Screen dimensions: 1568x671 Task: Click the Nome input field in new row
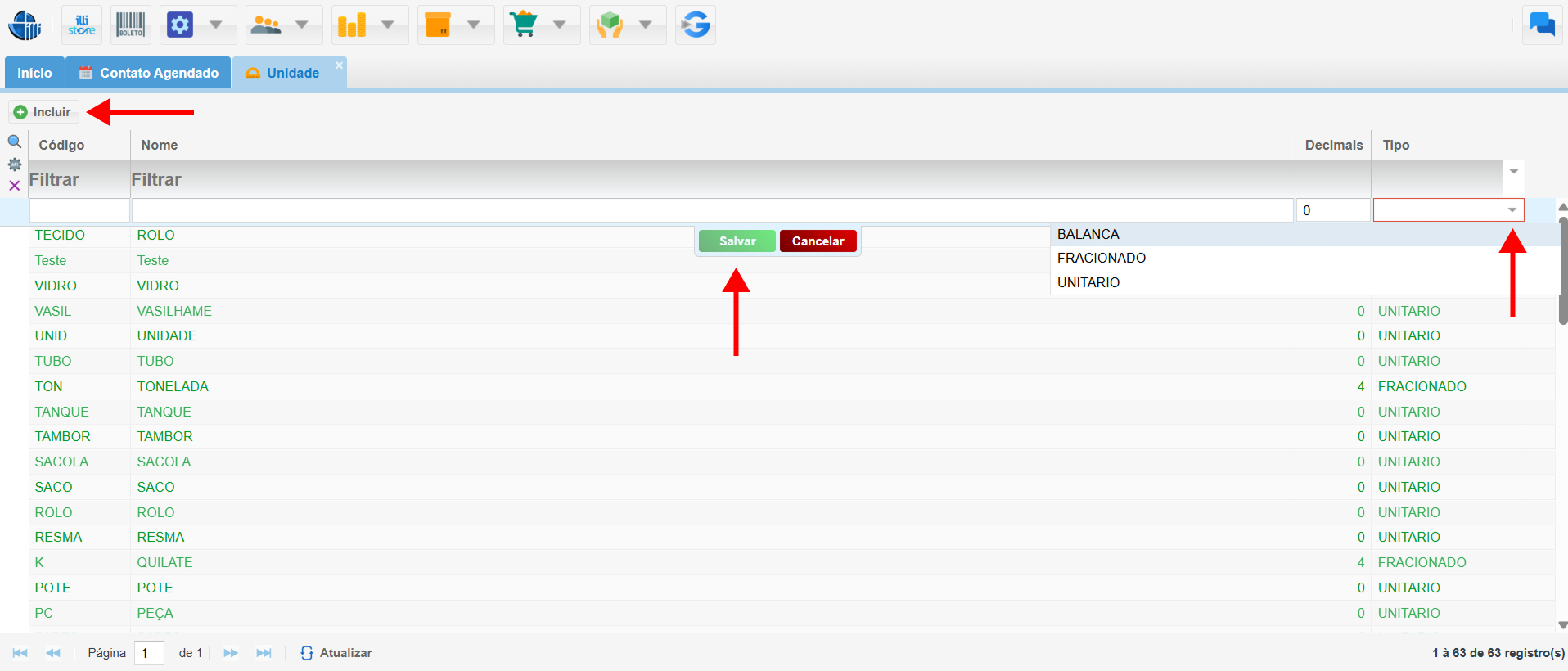712,210
